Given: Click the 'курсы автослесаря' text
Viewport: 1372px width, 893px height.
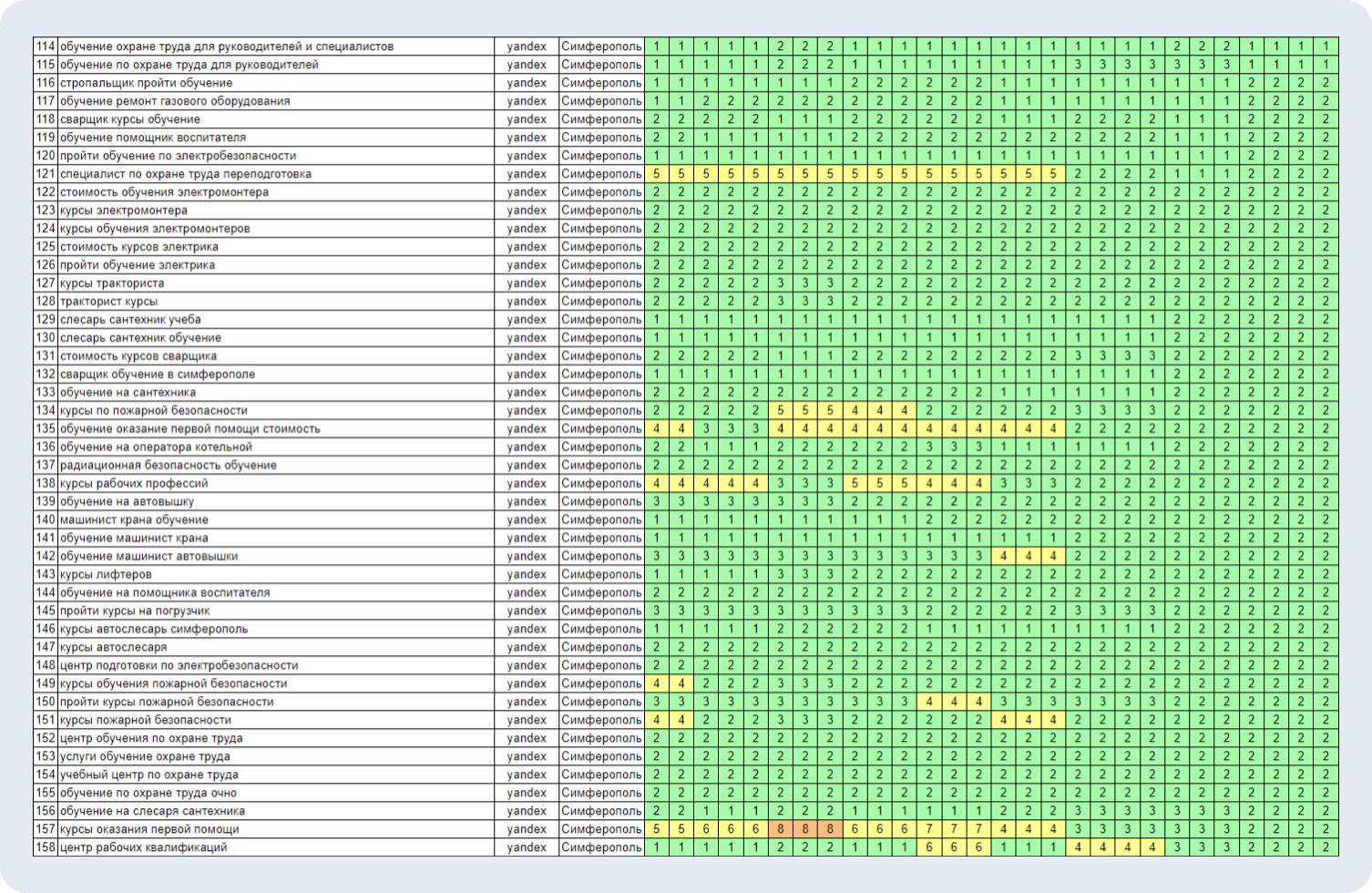Looking at the screenshot, I should pos(114,648).
